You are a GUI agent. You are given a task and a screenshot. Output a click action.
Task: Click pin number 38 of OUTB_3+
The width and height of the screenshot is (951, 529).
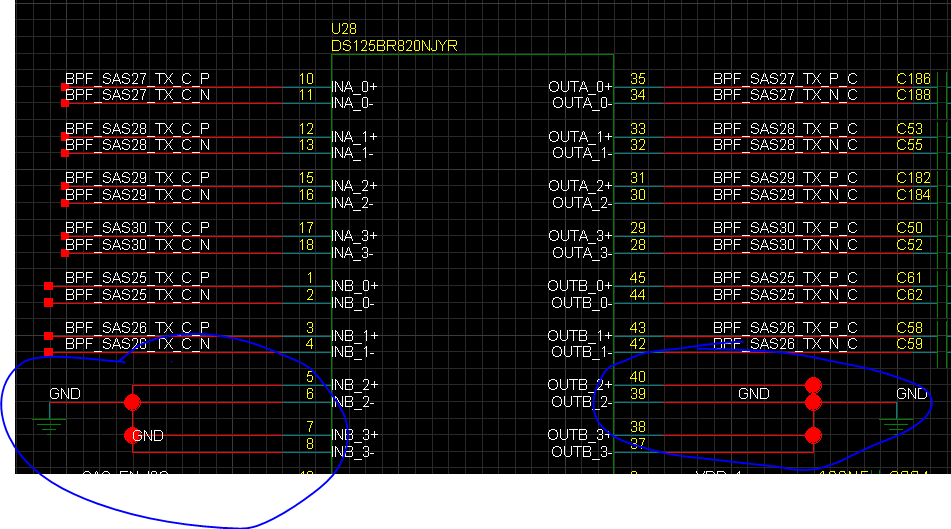click(x=638, y=427)
